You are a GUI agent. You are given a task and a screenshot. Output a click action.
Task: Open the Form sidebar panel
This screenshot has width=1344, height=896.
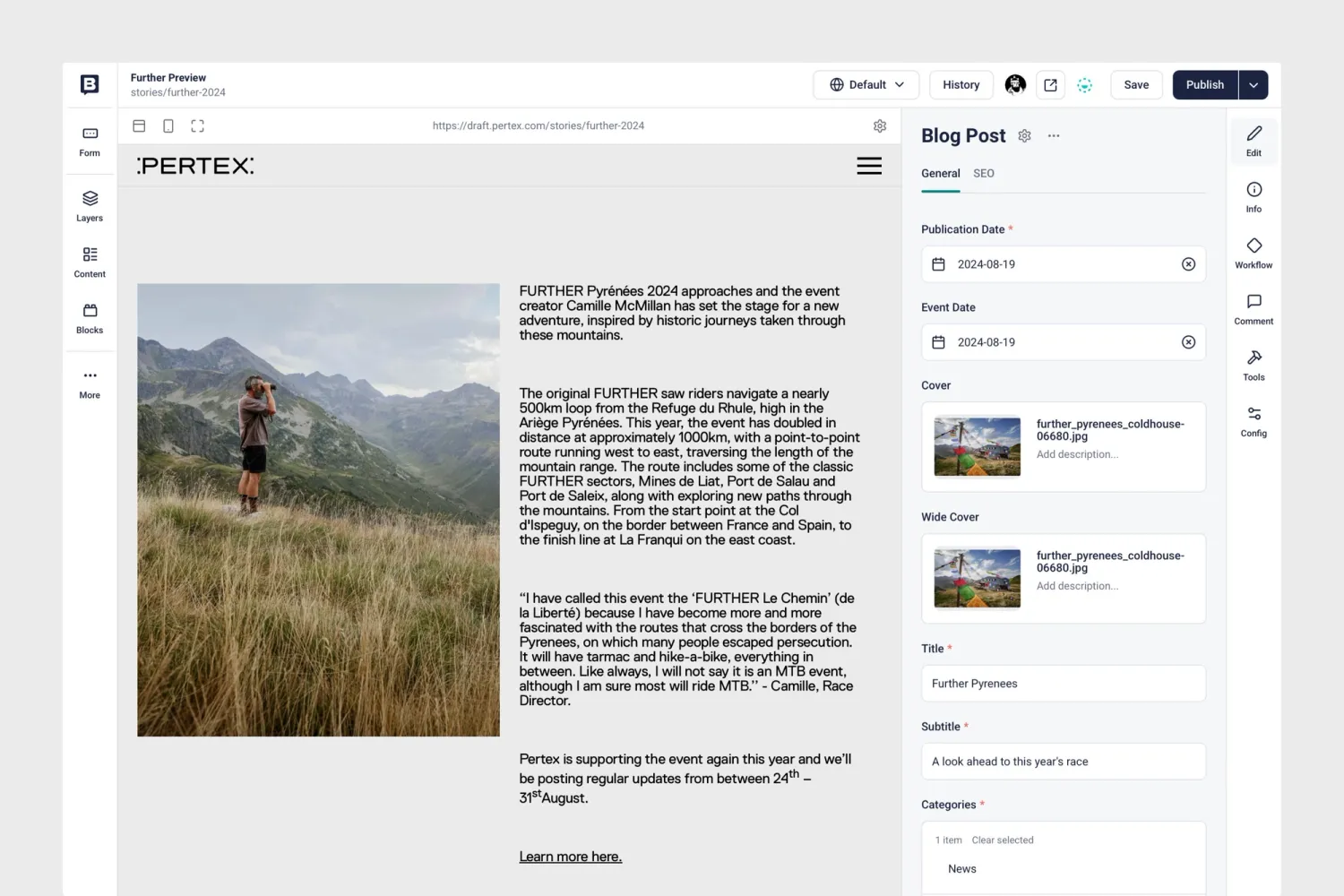tap(90, 142)
